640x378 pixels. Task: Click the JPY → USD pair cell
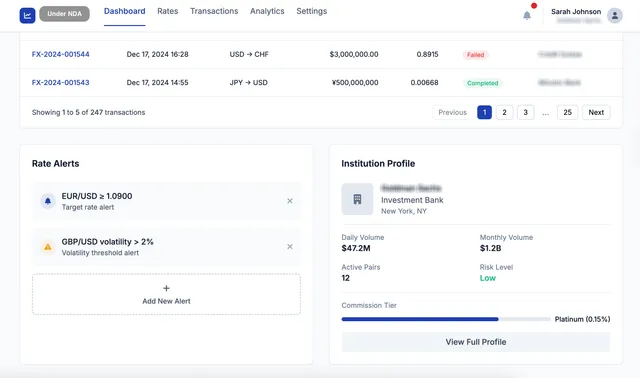249,82
